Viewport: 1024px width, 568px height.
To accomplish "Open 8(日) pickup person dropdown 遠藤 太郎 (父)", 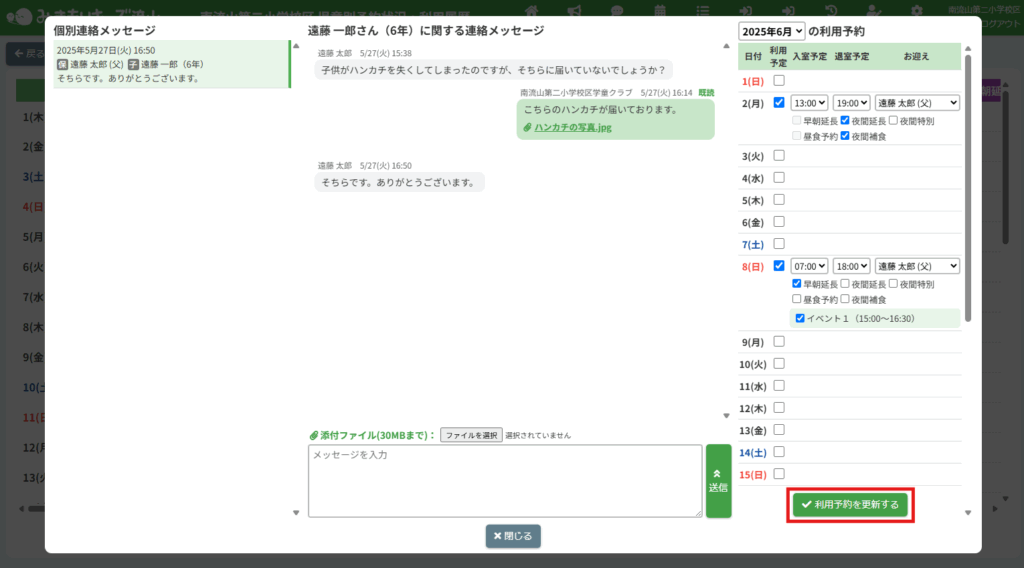I will click(917, 266).
